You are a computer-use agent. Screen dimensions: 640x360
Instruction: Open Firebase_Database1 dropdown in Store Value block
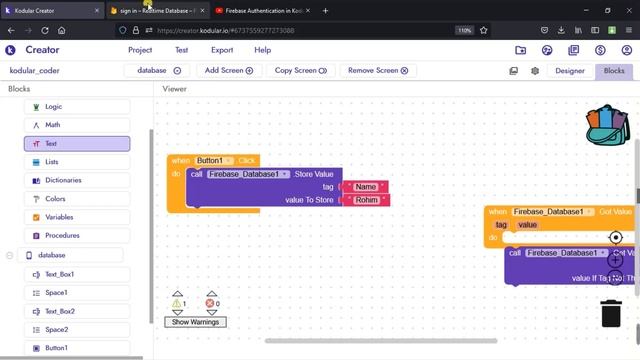click(248, 174)
